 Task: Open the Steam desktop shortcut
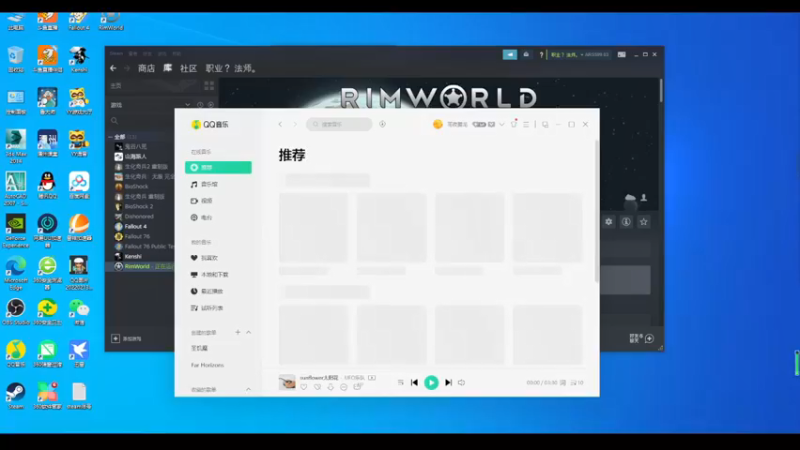click(x=16, y=396)
